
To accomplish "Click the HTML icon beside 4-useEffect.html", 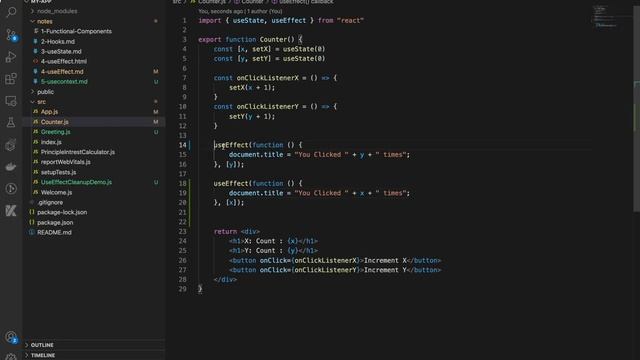I will point(36,61).
